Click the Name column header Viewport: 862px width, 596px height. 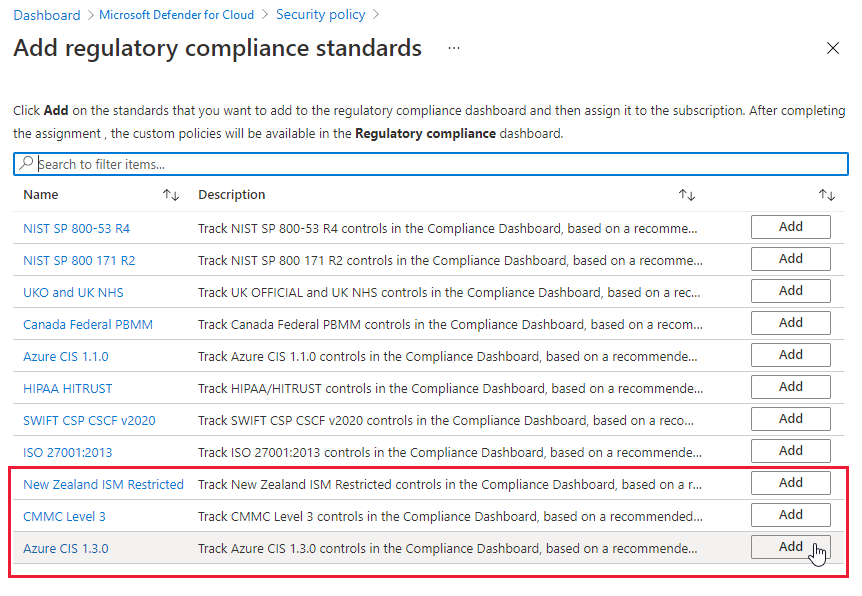41,195
